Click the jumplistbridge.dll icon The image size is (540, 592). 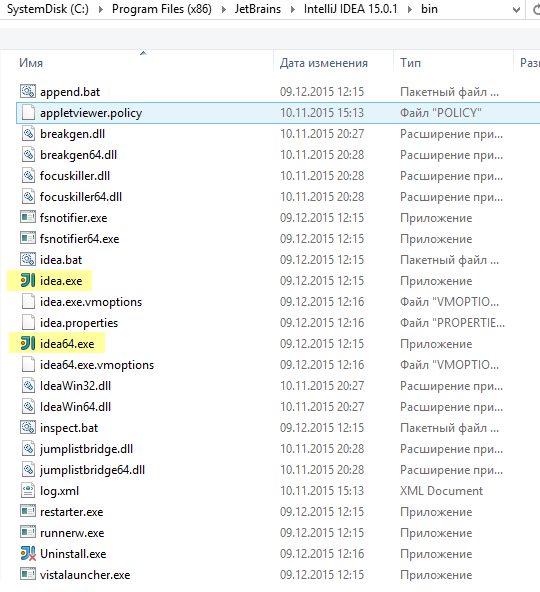click(28, 449)
